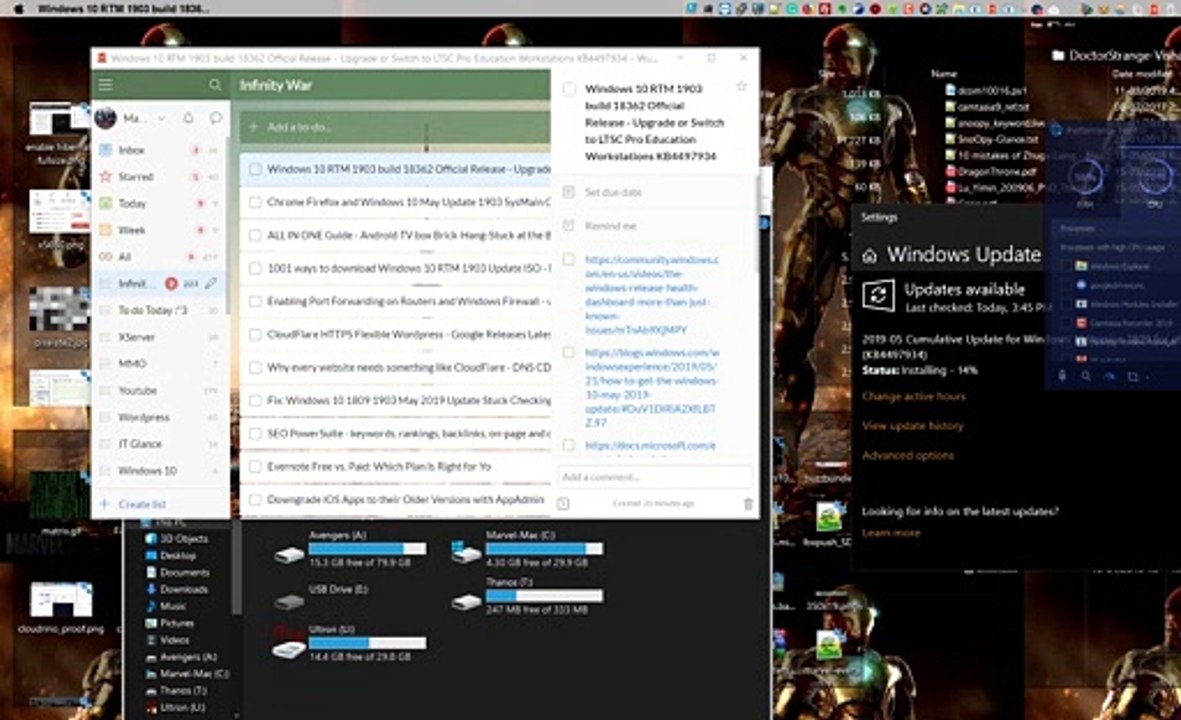Tick checkbox for 'Chrome Firefox and Windows 10' task
The width and height of the screenshot is (1181, 720).
point(255,203)
